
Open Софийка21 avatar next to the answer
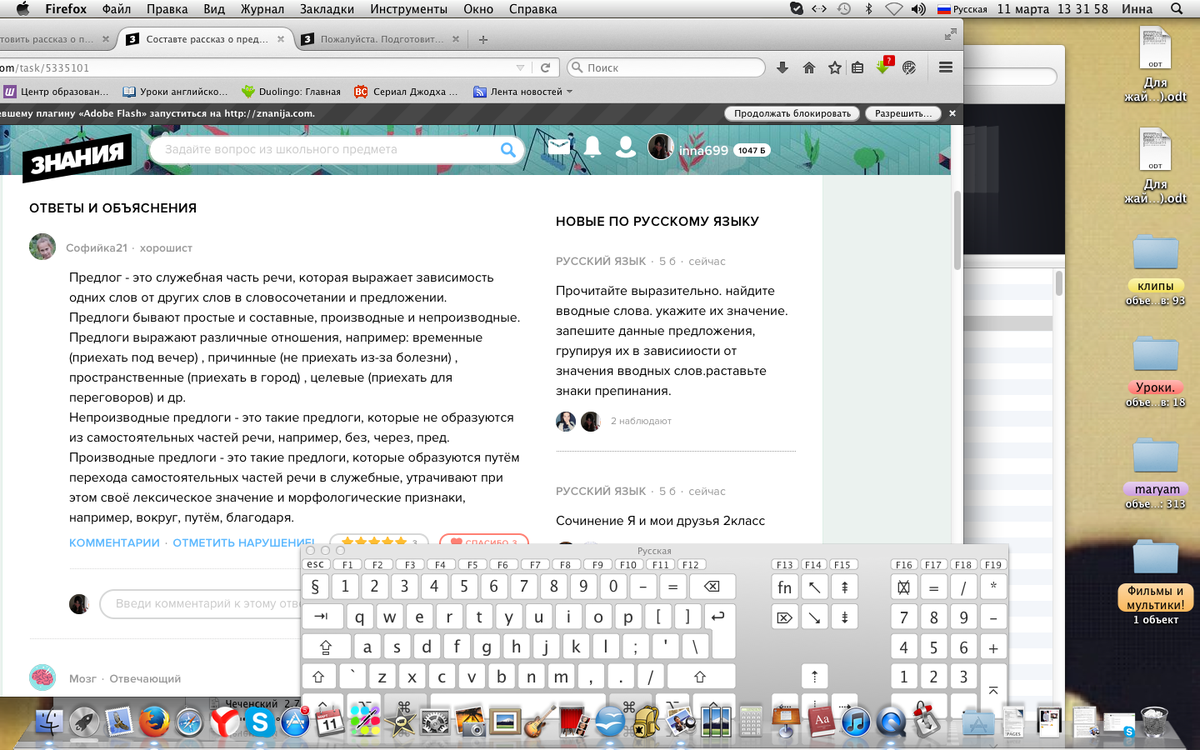coord(42,247)
